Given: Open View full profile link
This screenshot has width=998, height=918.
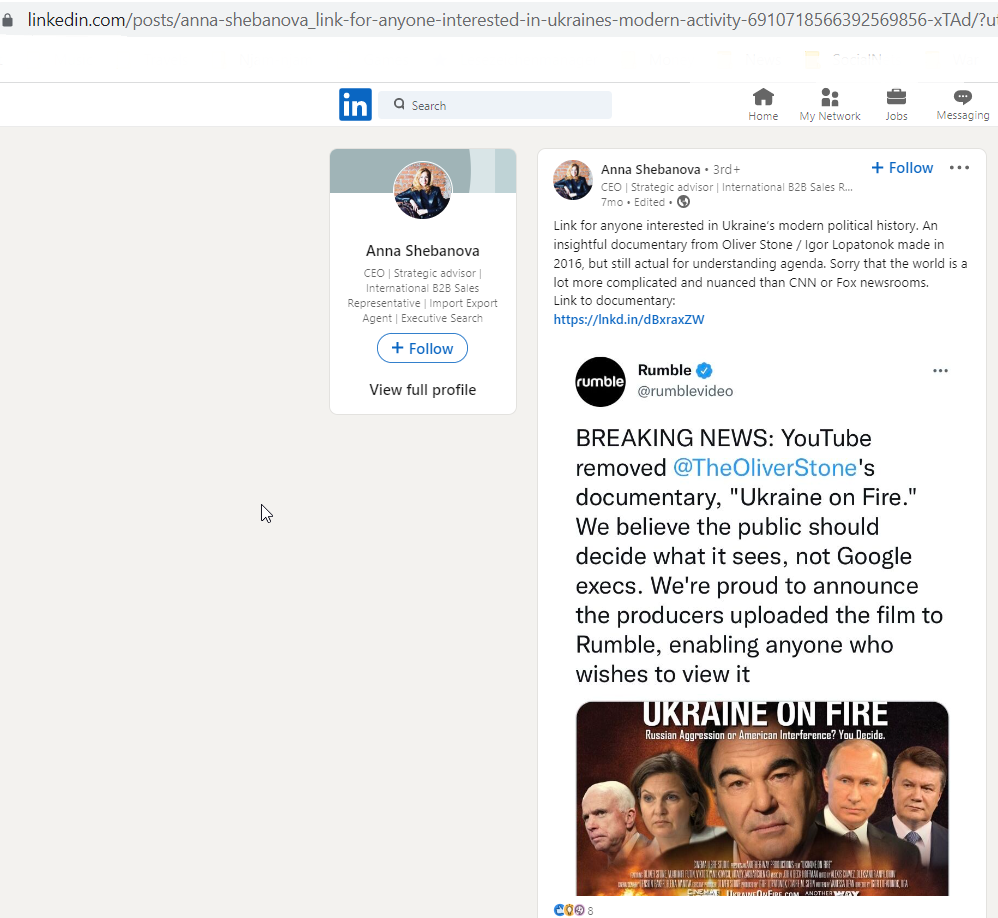Looking at the screenshot, I should click(423, 390).
